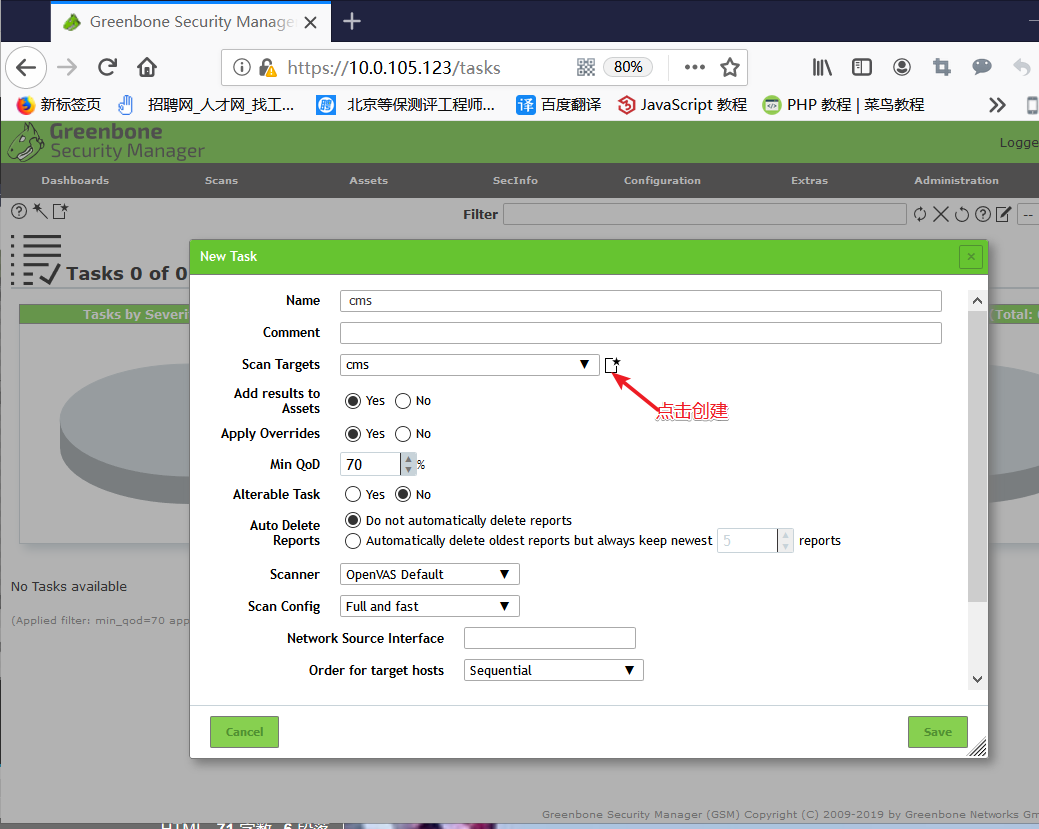
Task: Select Automatically delete oldest reports option
Action: pos(353,541)
